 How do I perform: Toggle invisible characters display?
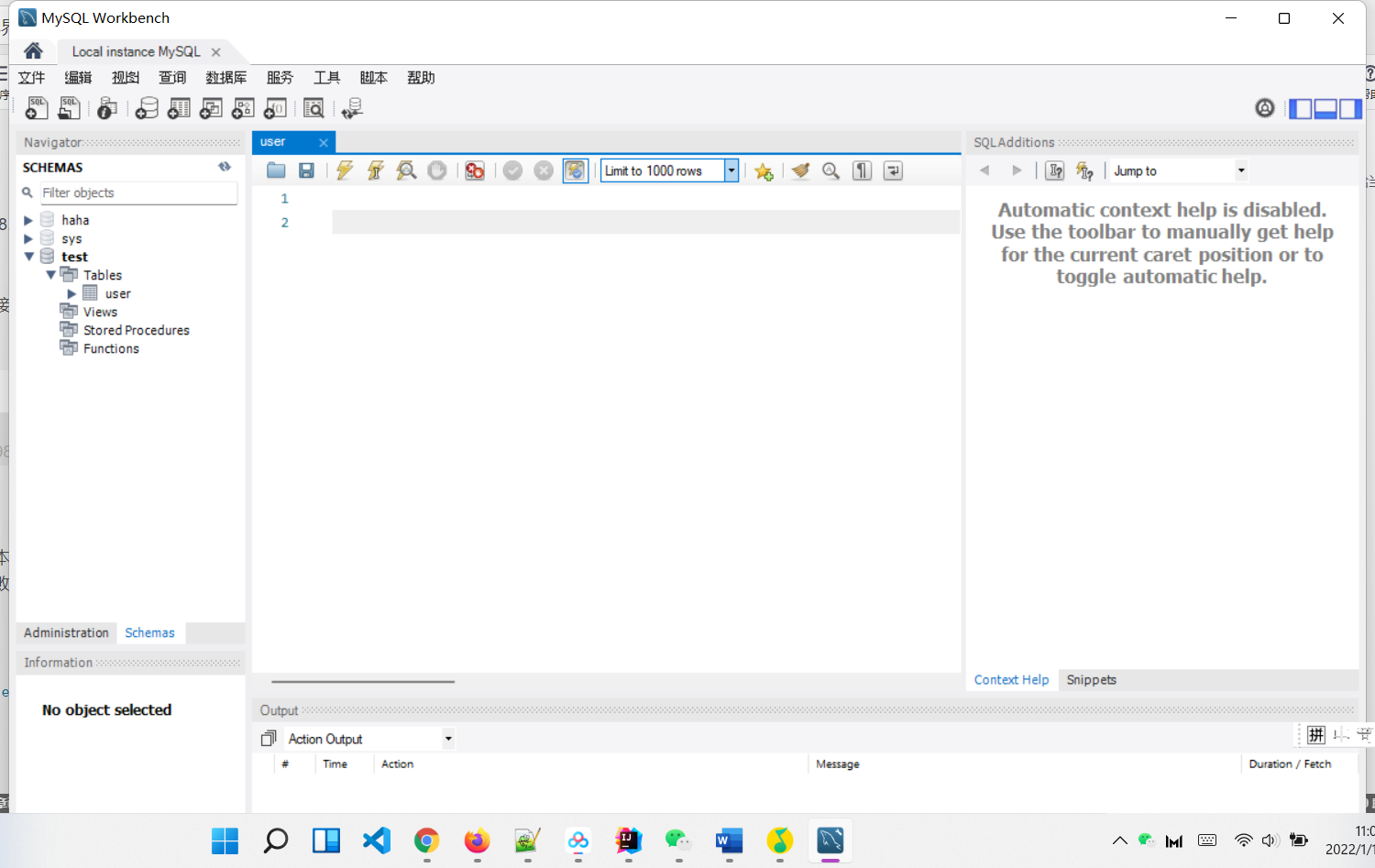point(863,170)
